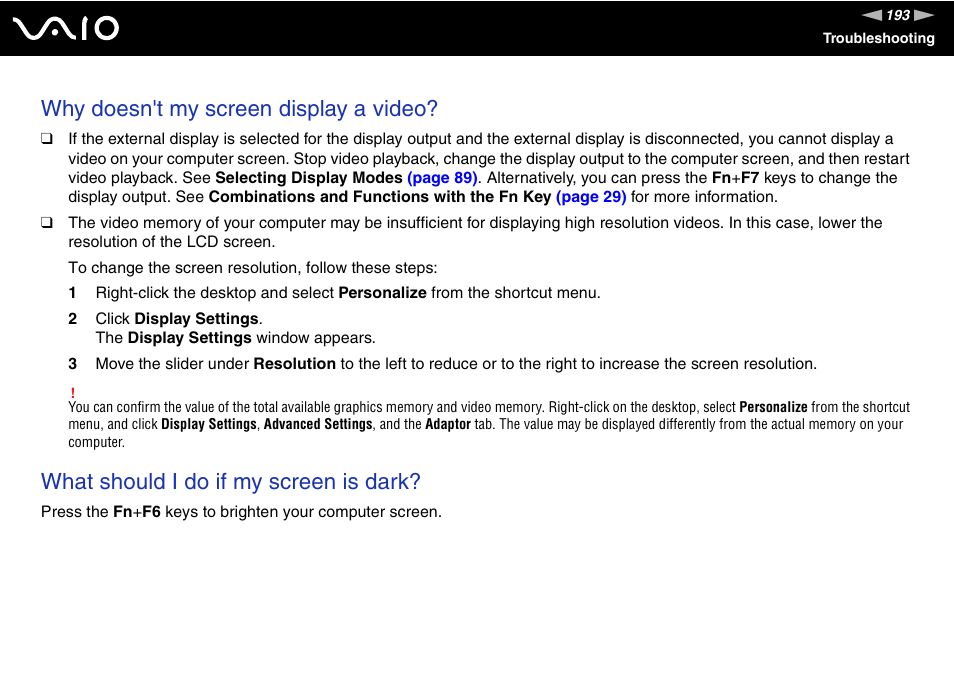Toggle the checkbox before external display item
Screen dimensions: 954x674
46,138
